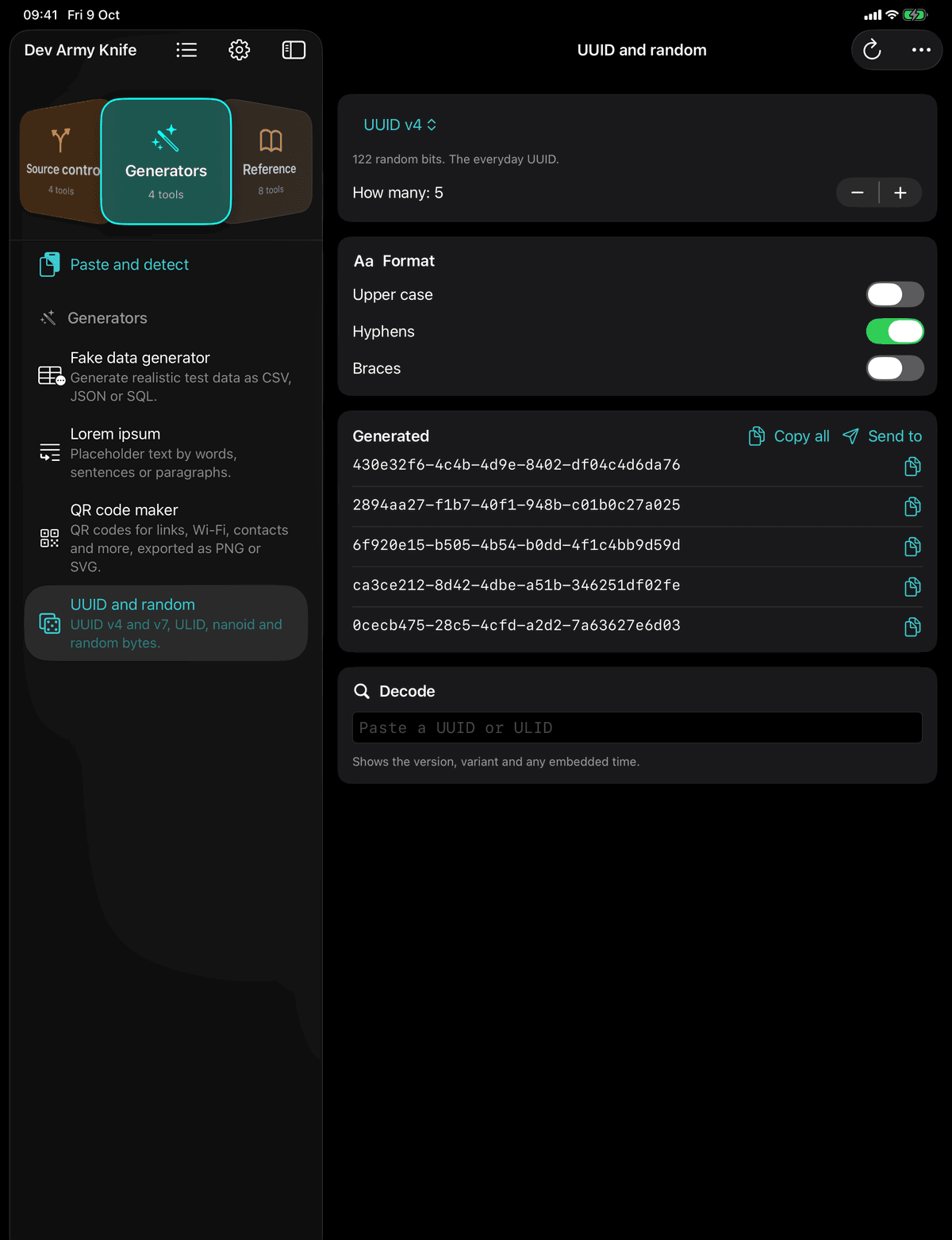Click the QR code maker icon

[49, 538]
